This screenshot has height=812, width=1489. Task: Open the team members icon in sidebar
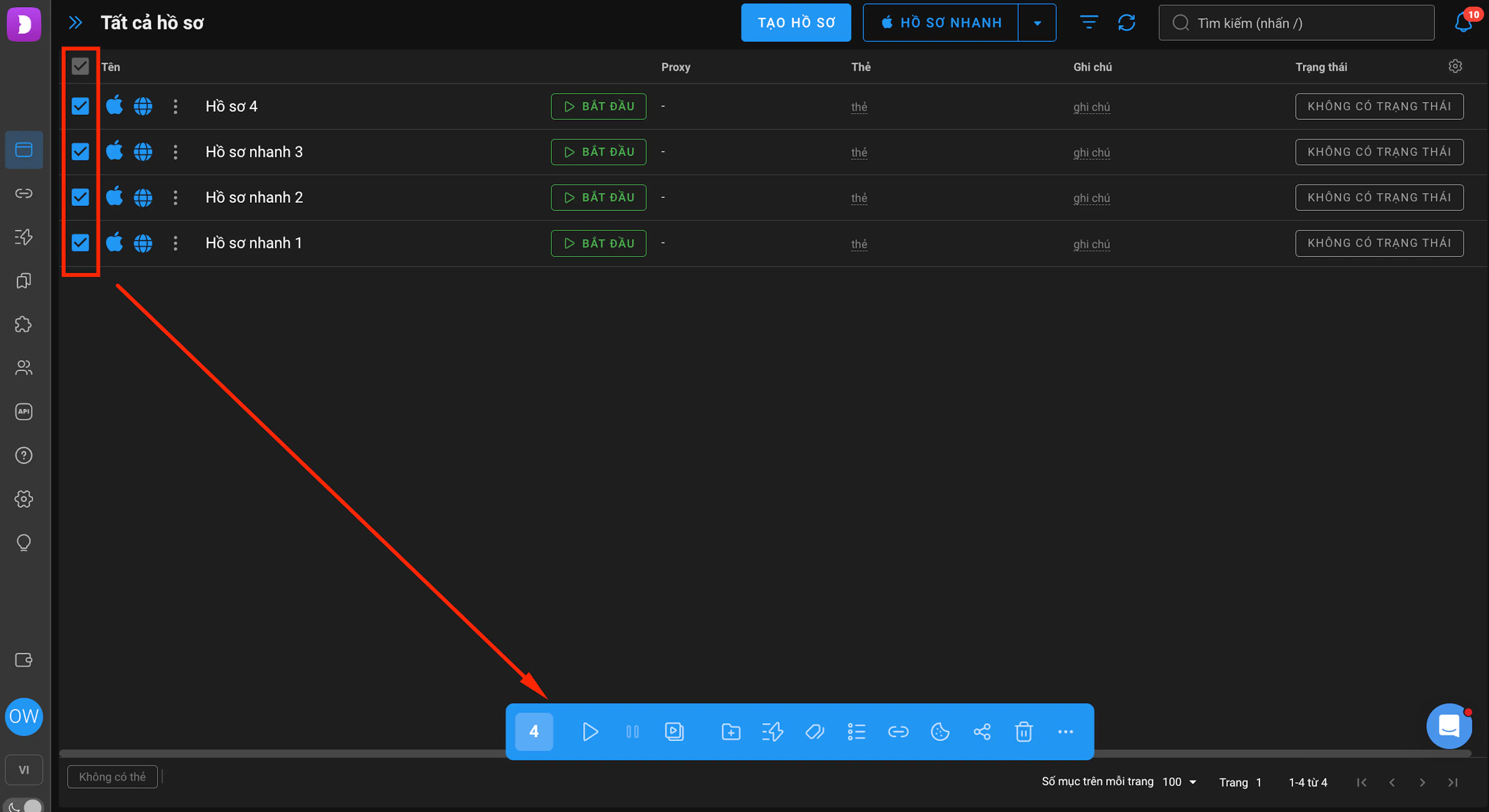coord(24,368)
